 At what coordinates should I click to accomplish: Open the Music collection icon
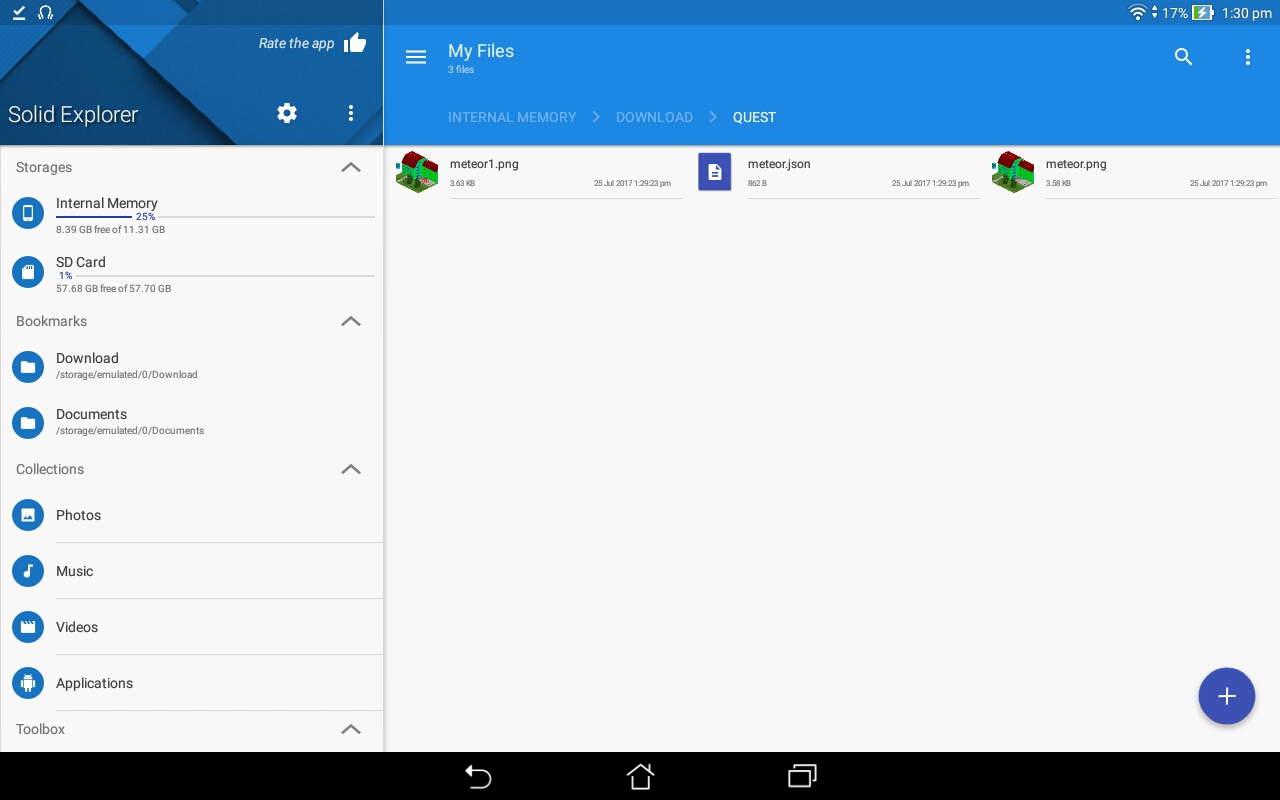coord(28,571)
